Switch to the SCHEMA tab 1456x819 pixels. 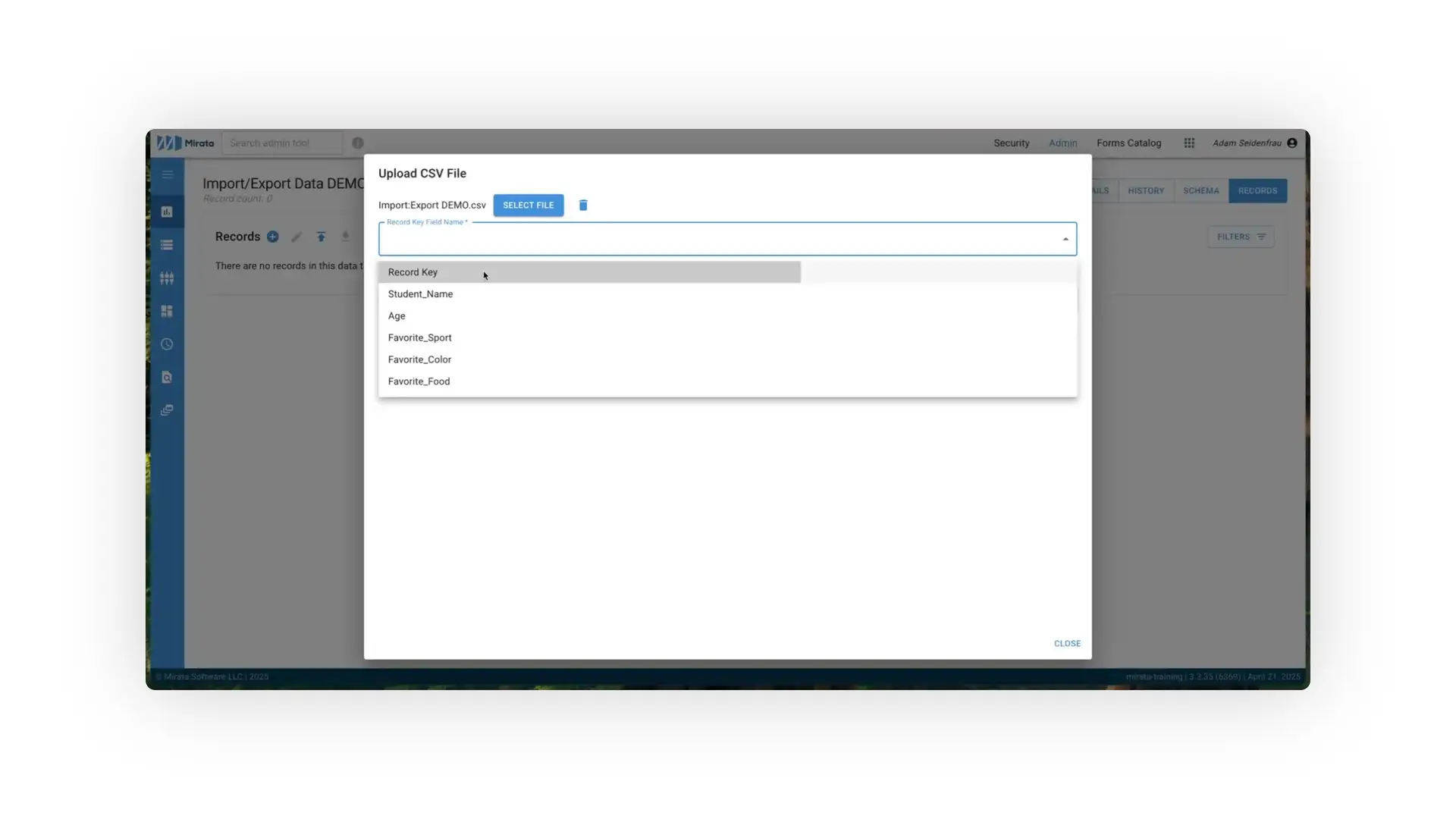(x=1200, y=190)
